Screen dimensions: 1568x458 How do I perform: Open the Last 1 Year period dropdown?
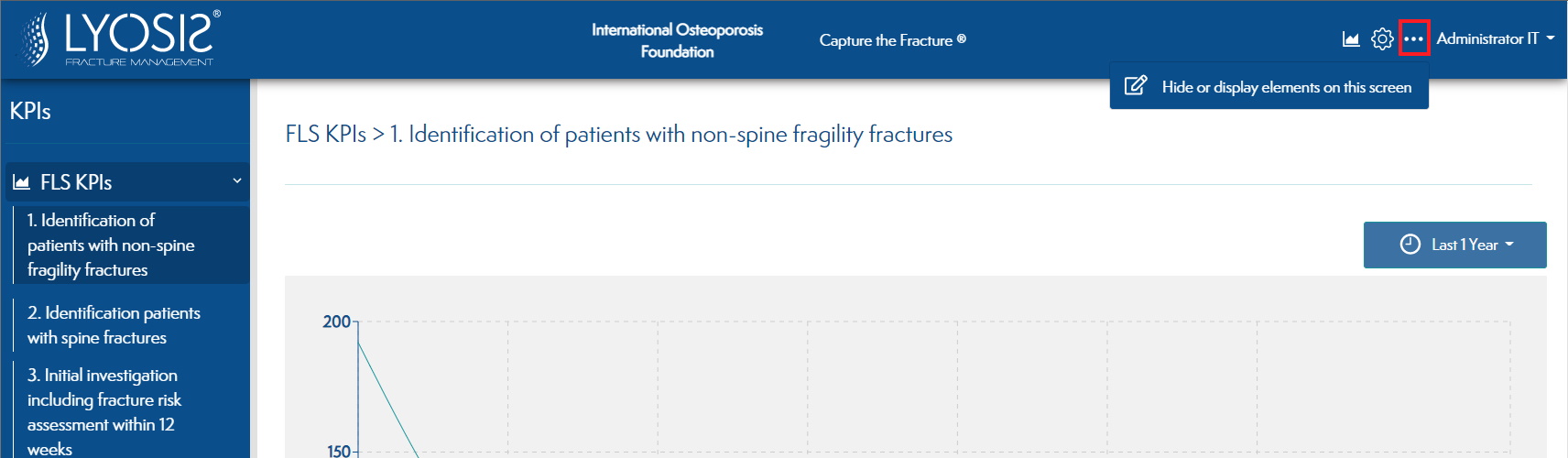coord(1455,245)
